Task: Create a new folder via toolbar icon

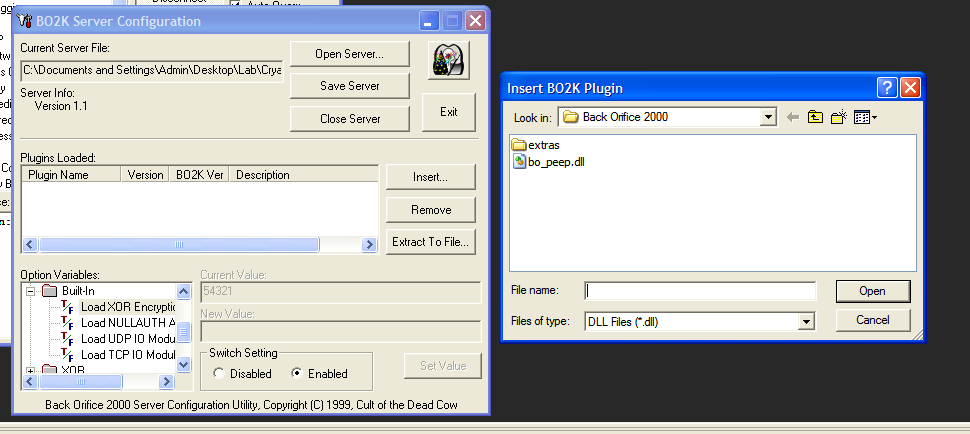Action: (838, 117)
